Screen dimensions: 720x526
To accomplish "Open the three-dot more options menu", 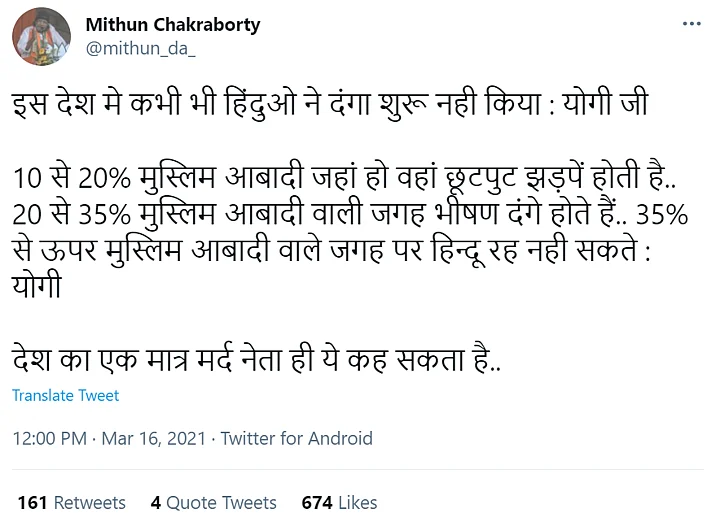I will click(690, 24).
